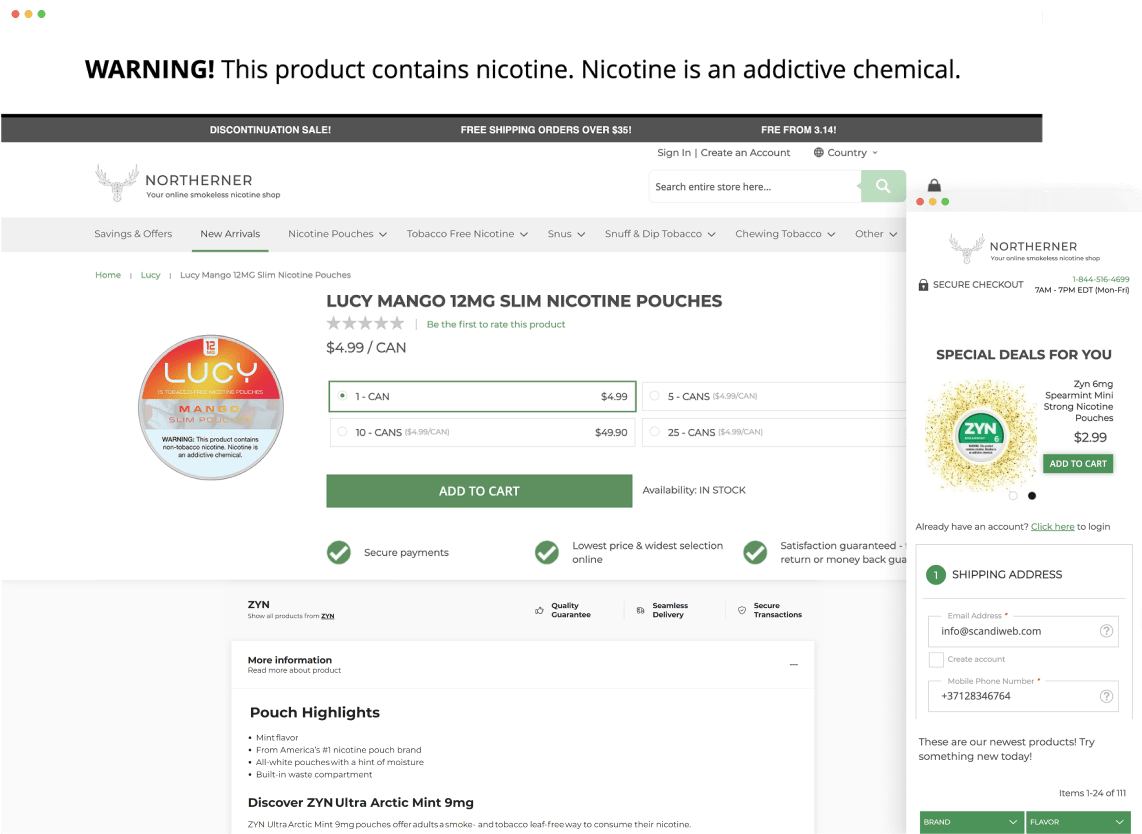Open the shopping bag cart icon
Viewport: 1142px width, 834px height.
point(934,185)
